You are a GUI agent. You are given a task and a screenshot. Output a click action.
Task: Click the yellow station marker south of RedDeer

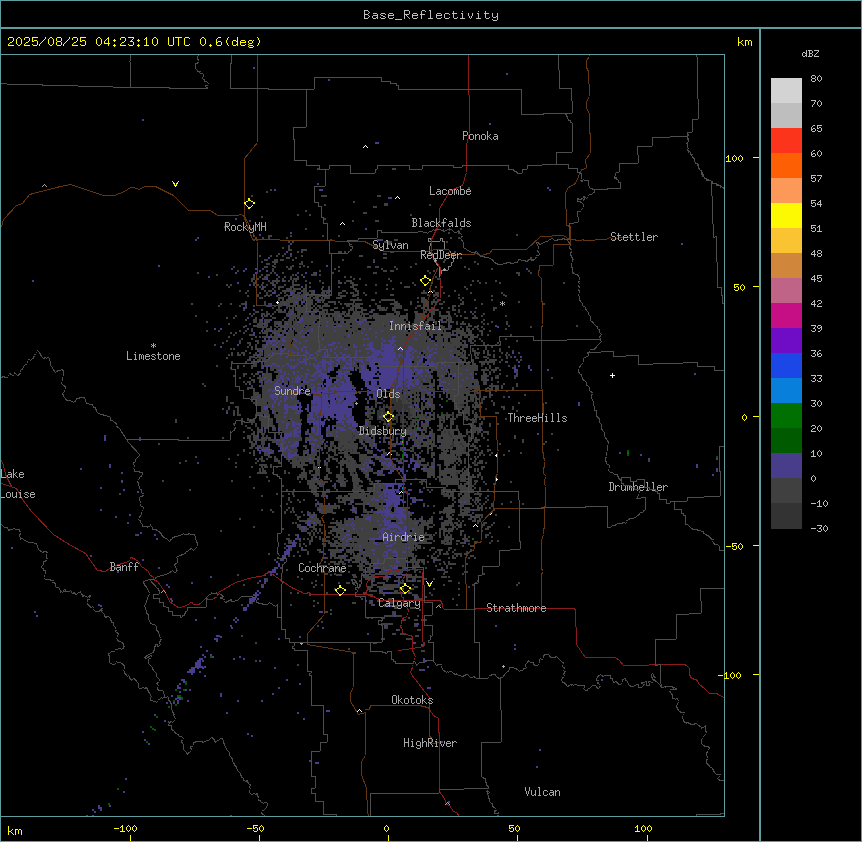(x=426, y=281)
